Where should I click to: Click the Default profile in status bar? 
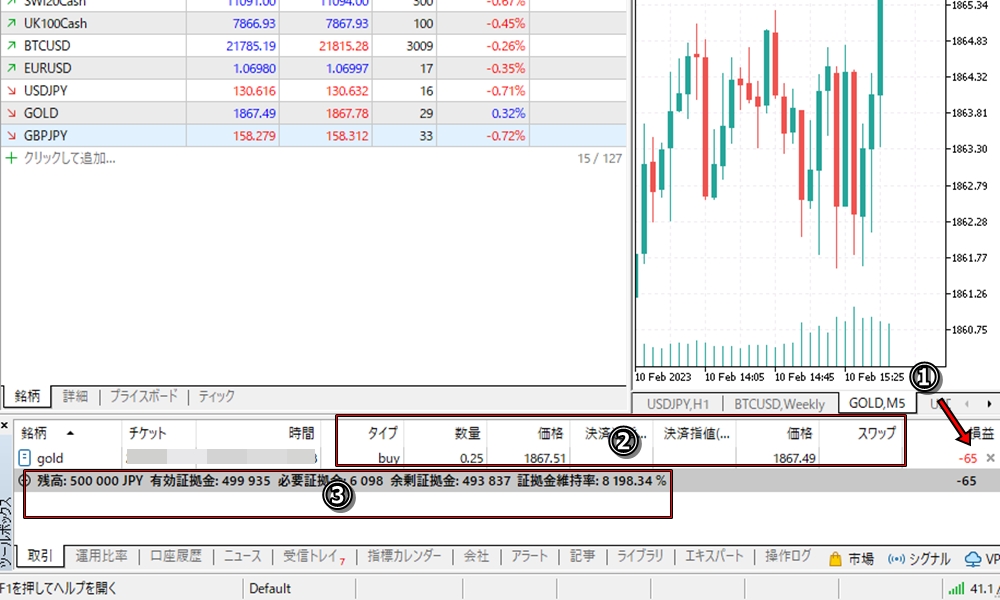point(270,589)
